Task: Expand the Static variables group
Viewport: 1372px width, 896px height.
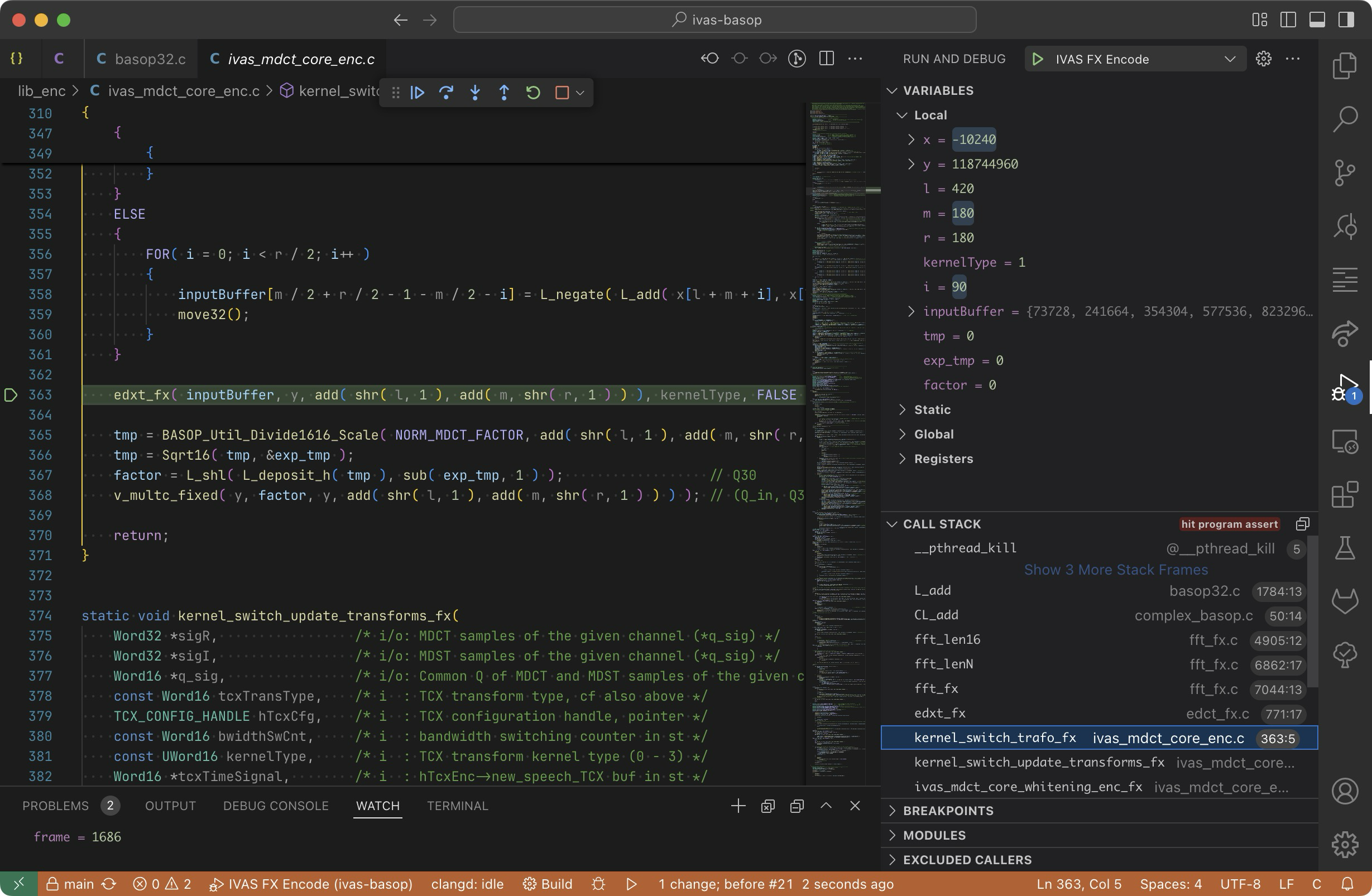Action: (932, 410)
